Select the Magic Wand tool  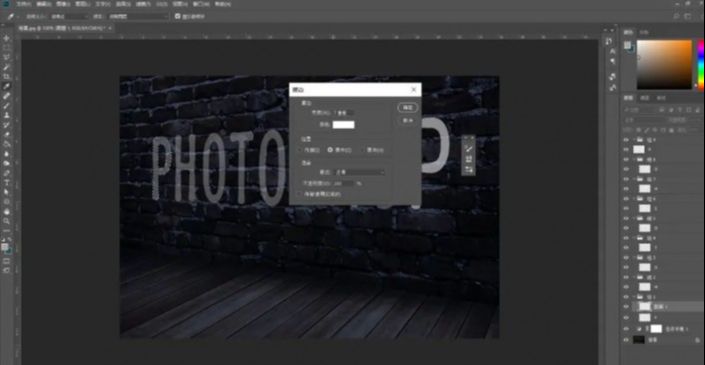pyautogui.click(x=6, y=67)
